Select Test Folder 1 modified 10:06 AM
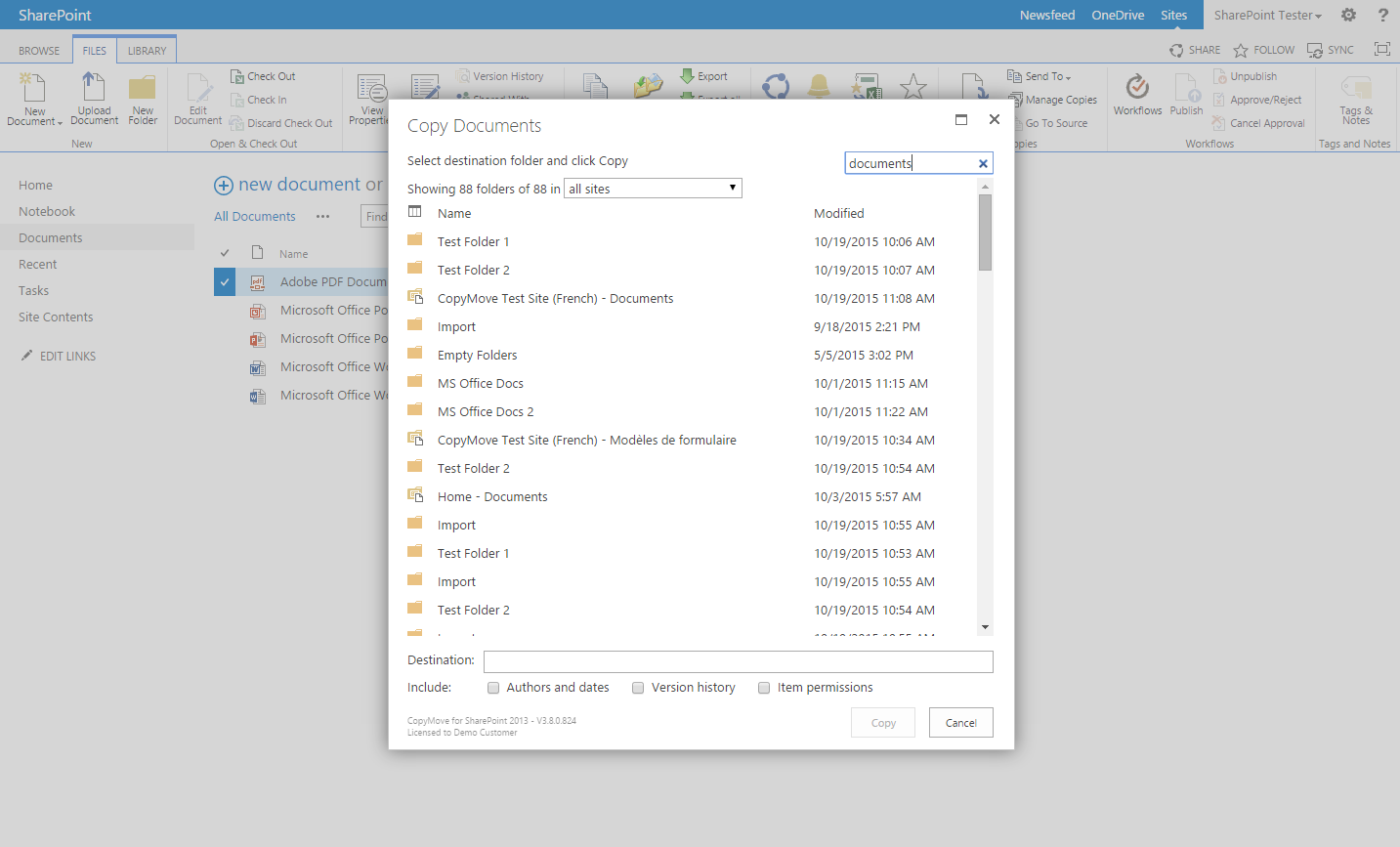 coord(691,241)
